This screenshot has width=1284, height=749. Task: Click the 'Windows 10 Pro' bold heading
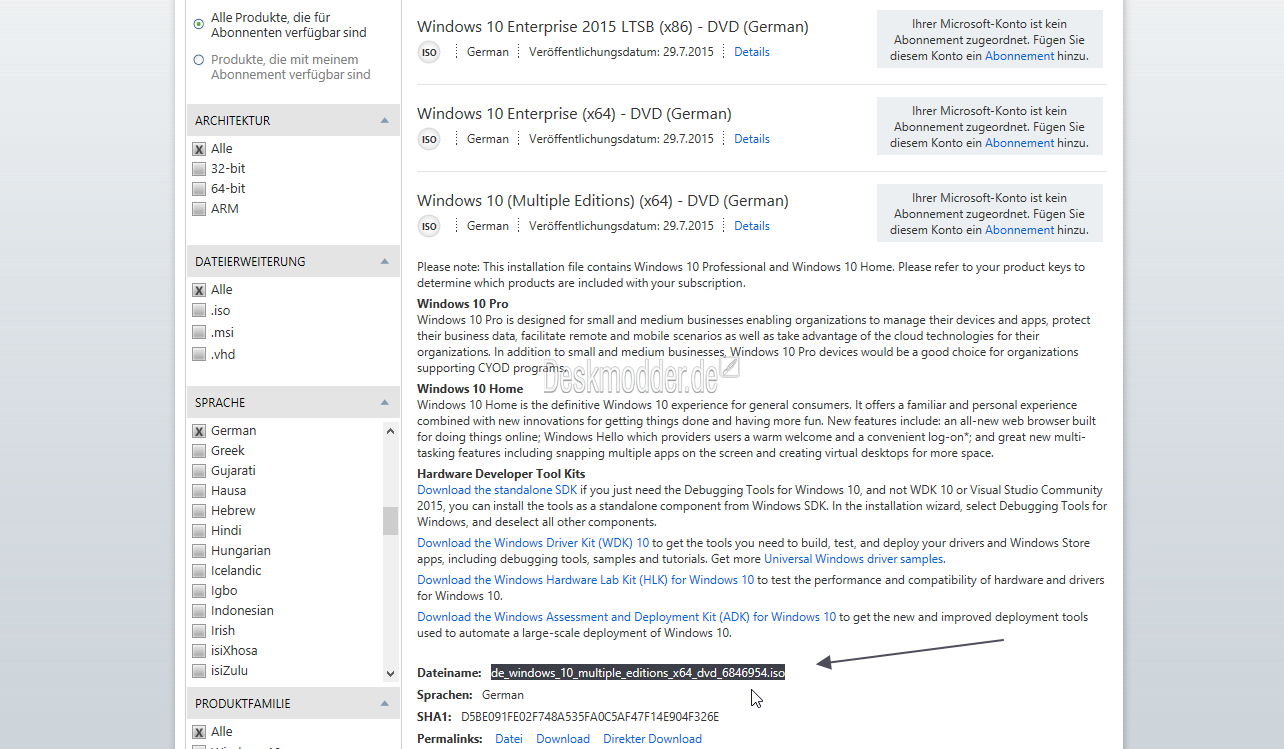point(462,304)
